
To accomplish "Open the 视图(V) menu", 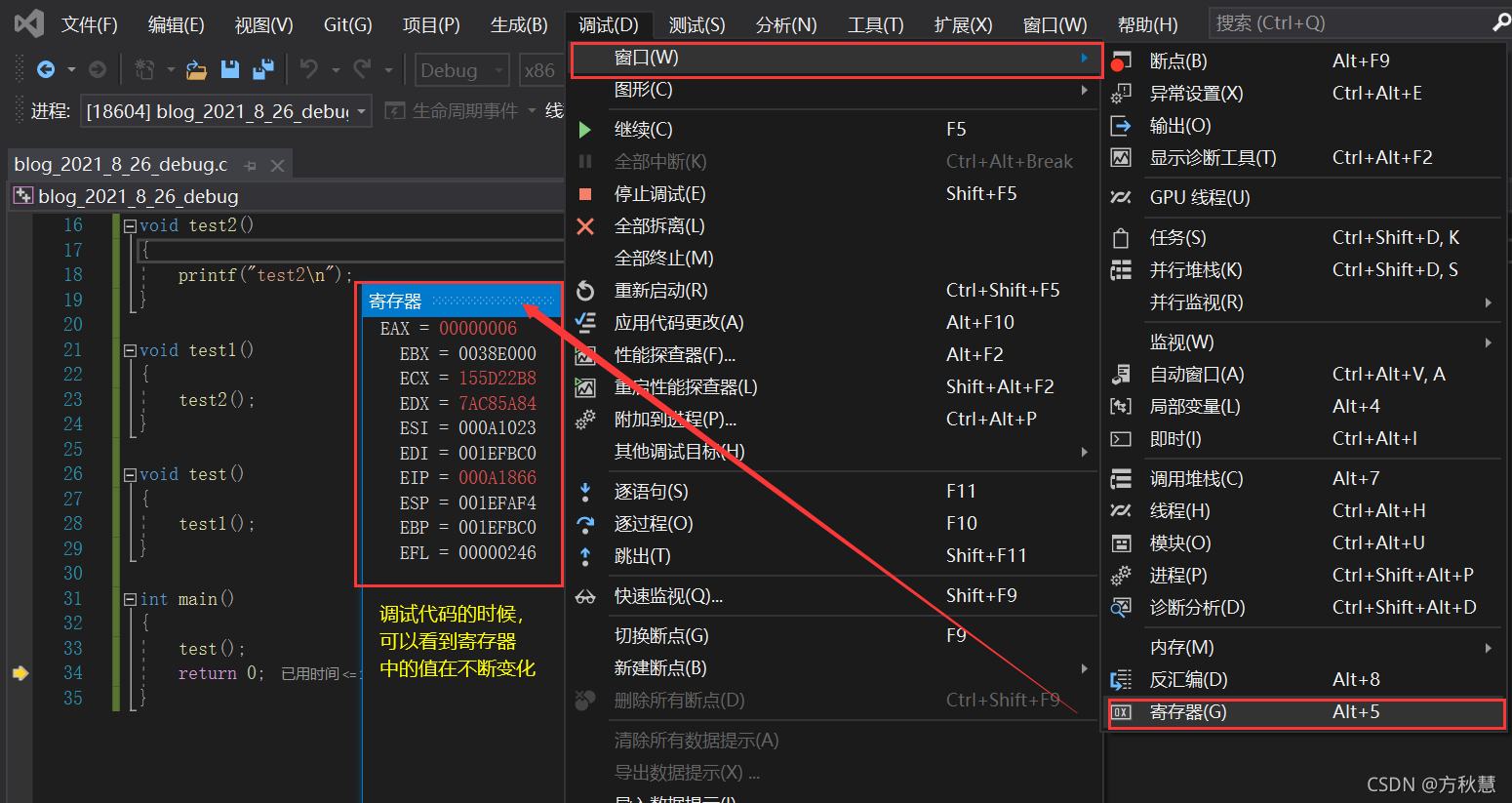I will [263, 24].
